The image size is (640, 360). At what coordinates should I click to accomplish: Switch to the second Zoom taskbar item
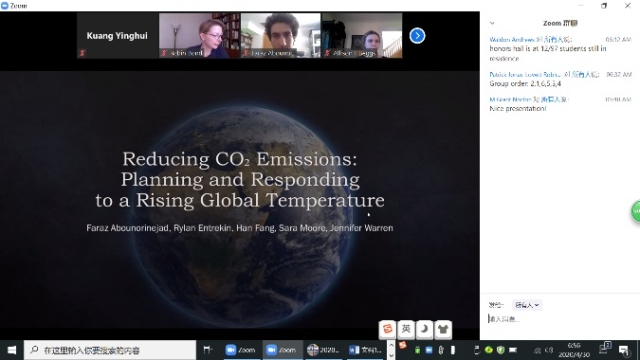click(x=282, y=350)
